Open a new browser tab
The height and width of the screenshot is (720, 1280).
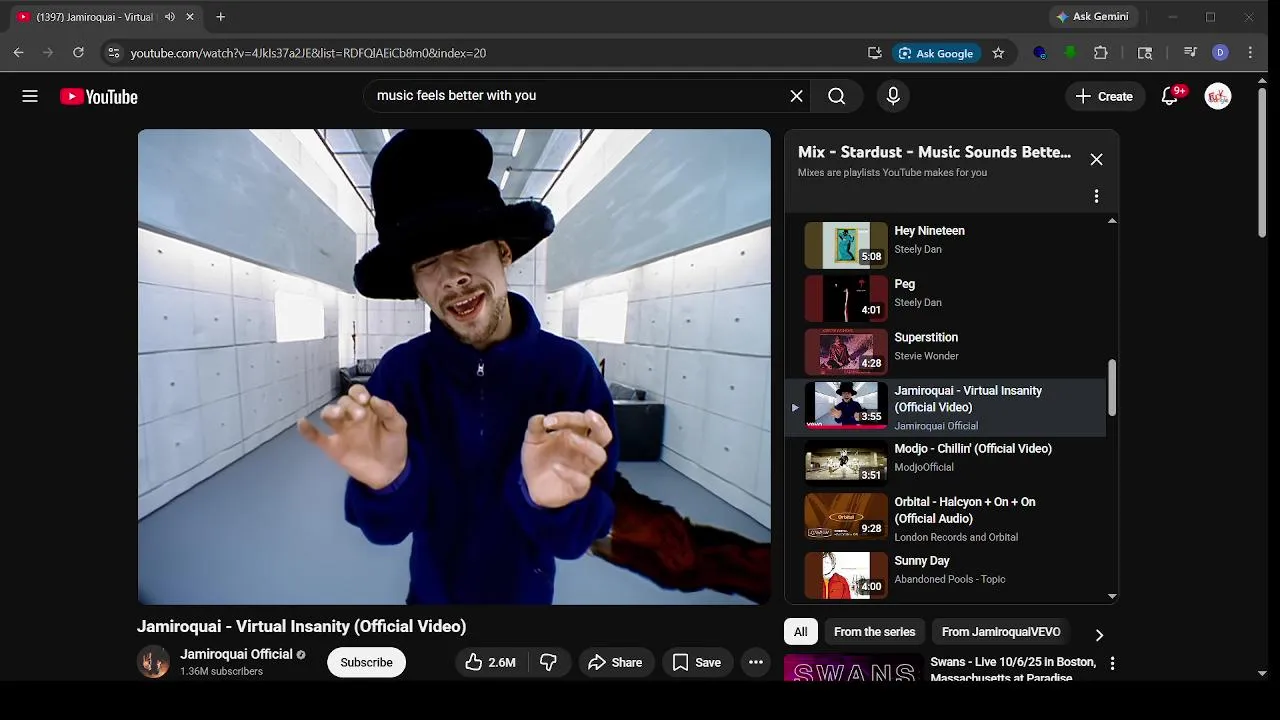point(220,17)
